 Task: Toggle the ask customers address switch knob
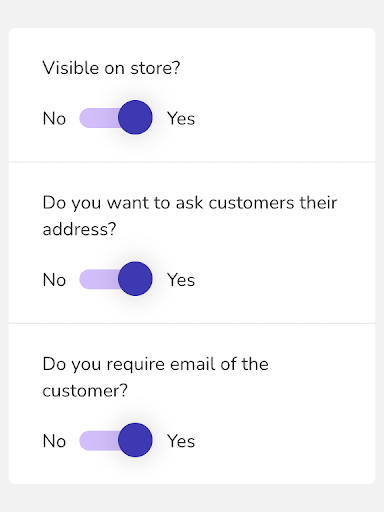point(135,279)
